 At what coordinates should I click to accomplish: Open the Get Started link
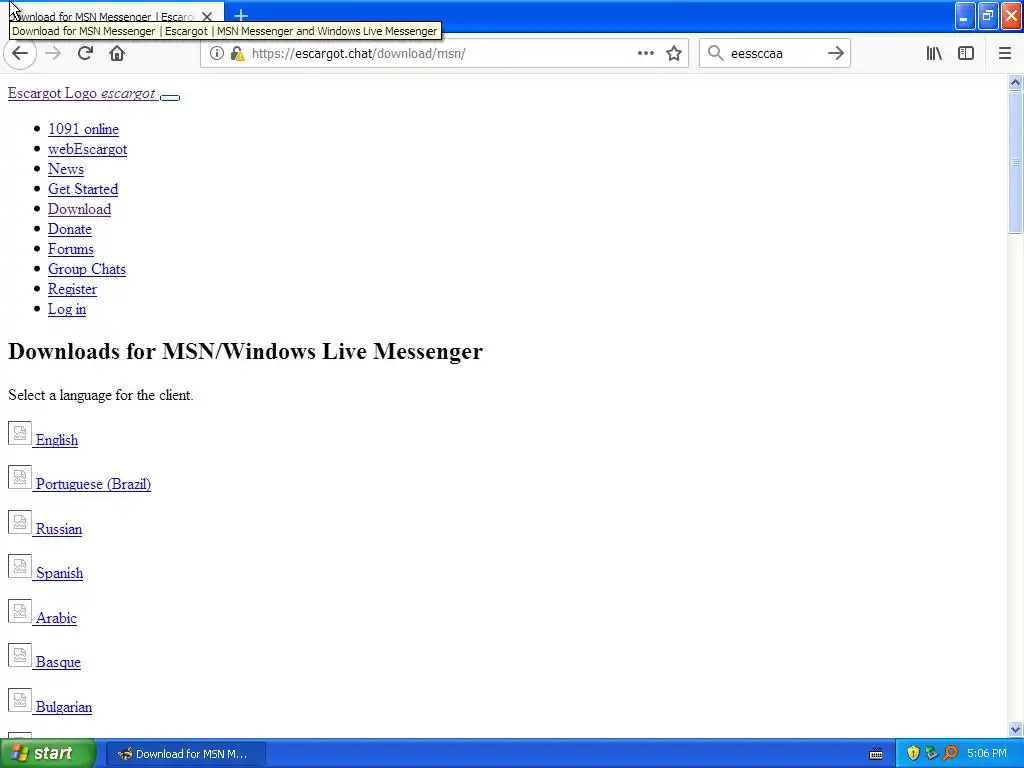[x=83, y=189]
